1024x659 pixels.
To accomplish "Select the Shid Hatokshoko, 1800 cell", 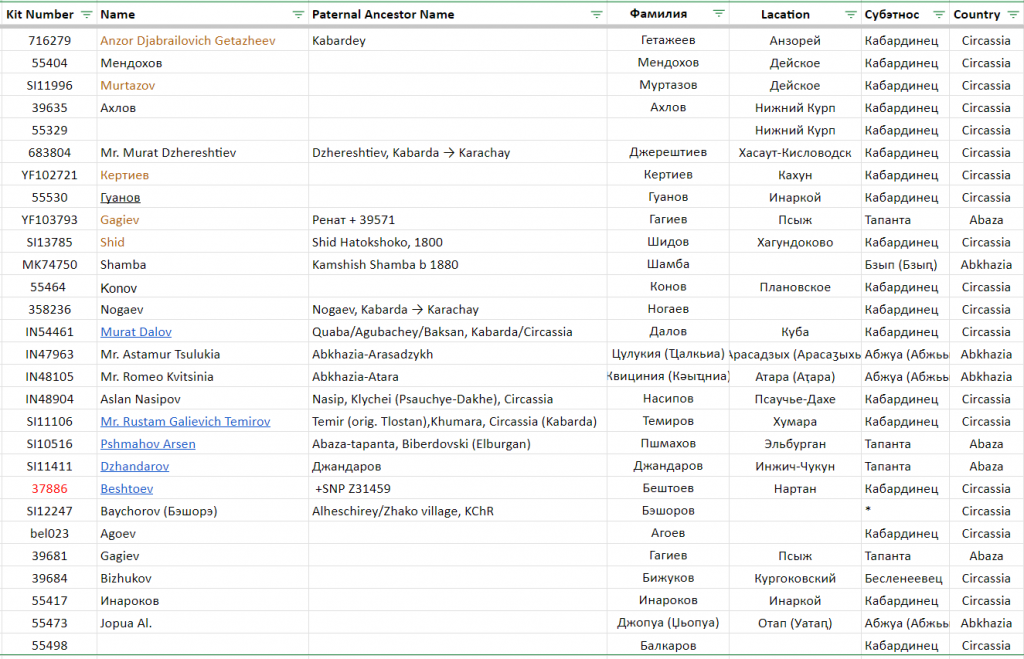I will coord(377,242).
